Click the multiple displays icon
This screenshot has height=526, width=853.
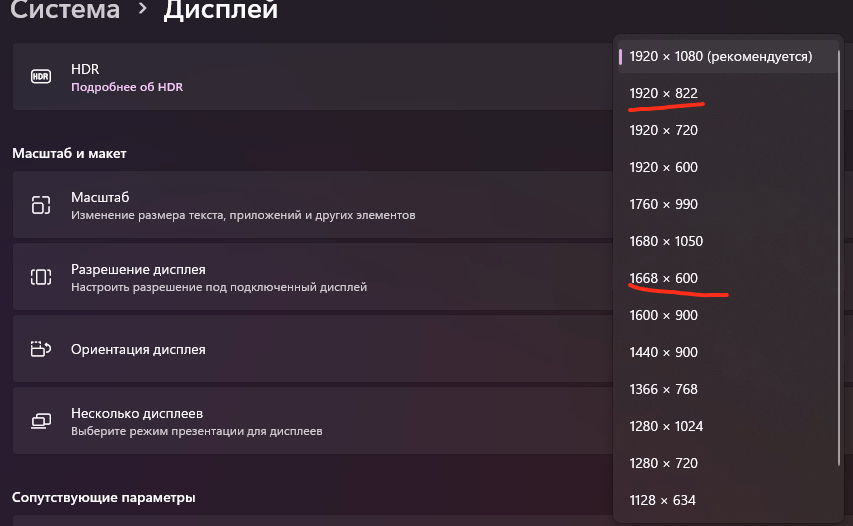pyautogui.click(x=41, y=421)
